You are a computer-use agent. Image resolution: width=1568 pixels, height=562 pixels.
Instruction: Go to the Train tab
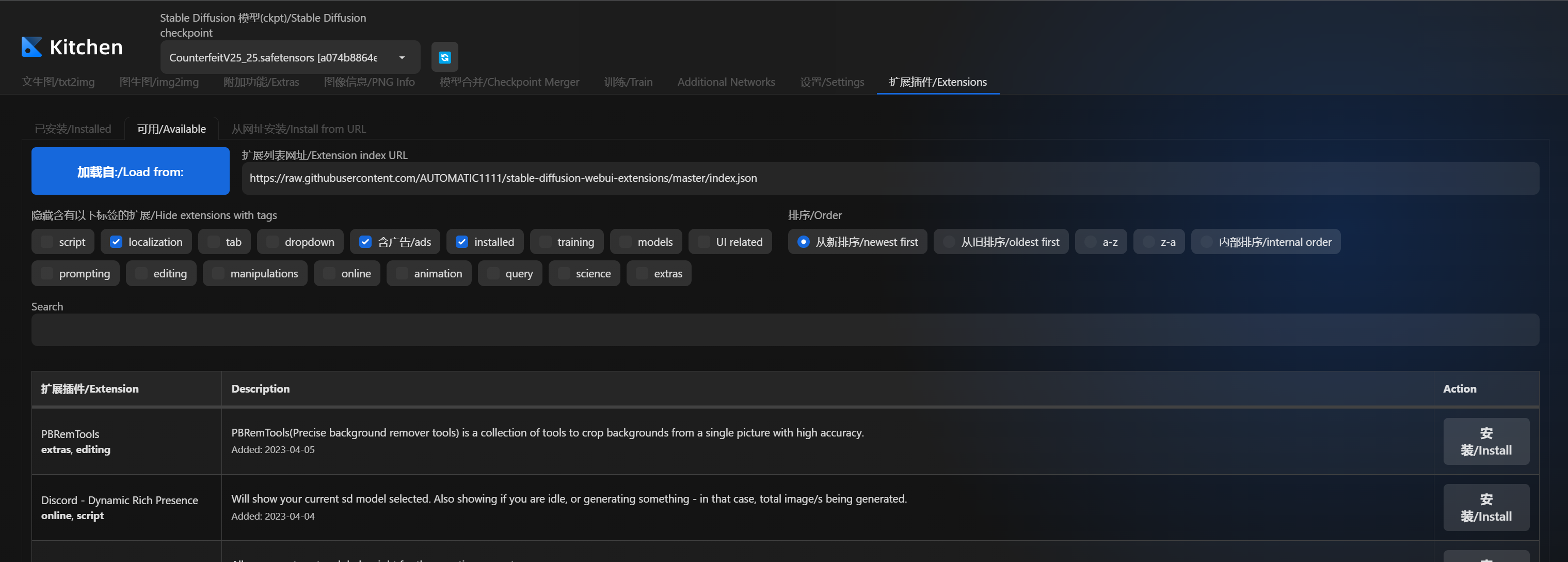coord(628,82)
